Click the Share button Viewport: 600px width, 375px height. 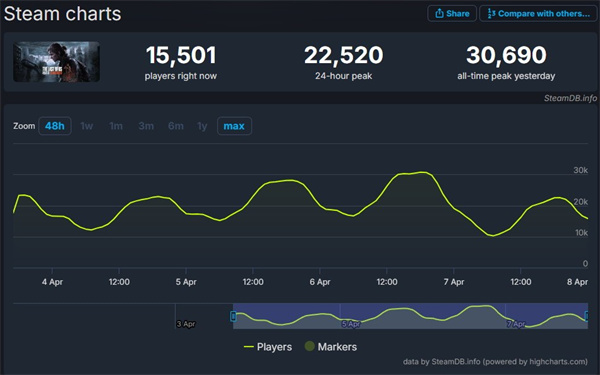[x=452, y=13]
